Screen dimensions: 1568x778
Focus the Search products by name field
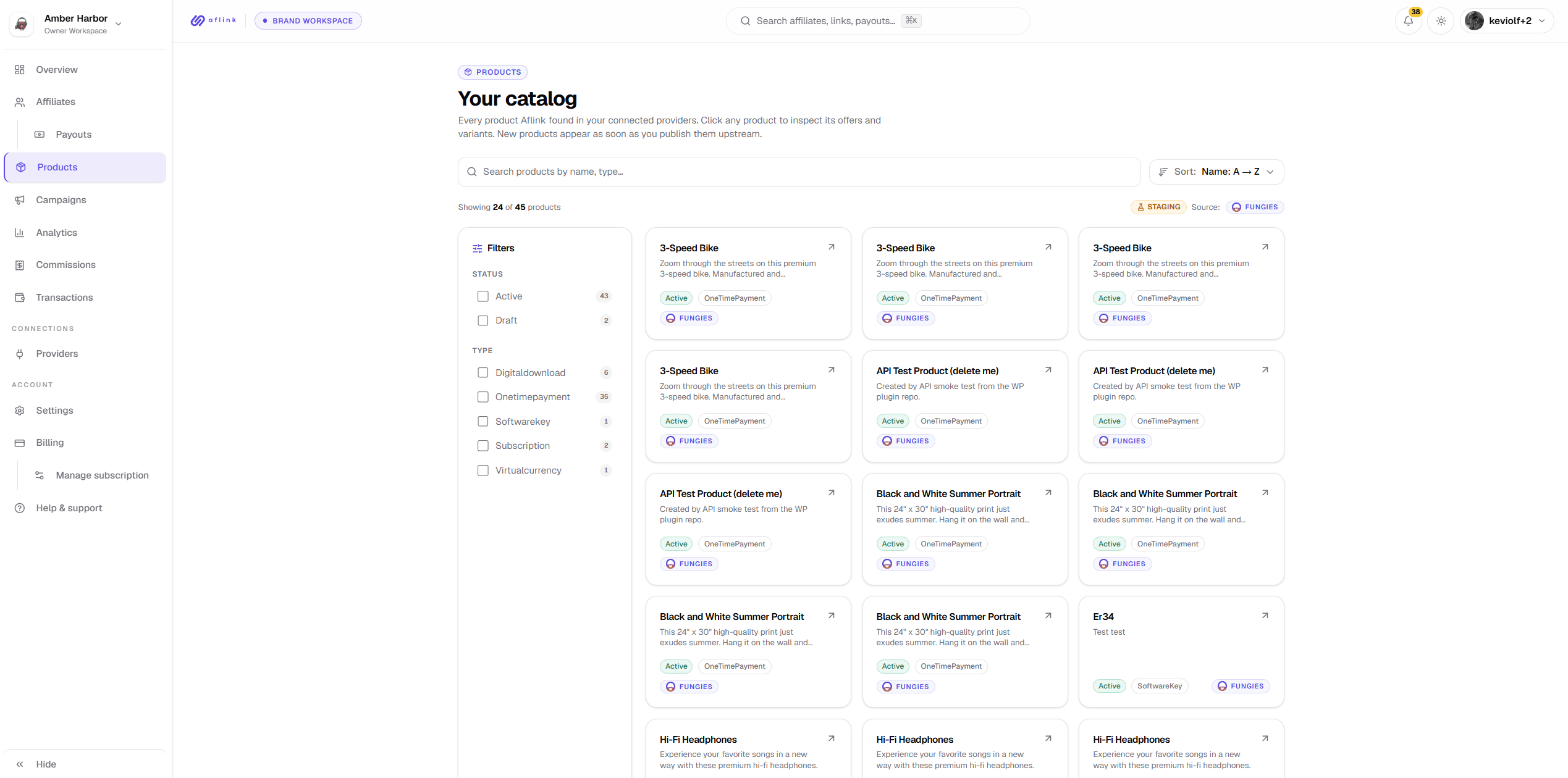[x=799, y=172]
